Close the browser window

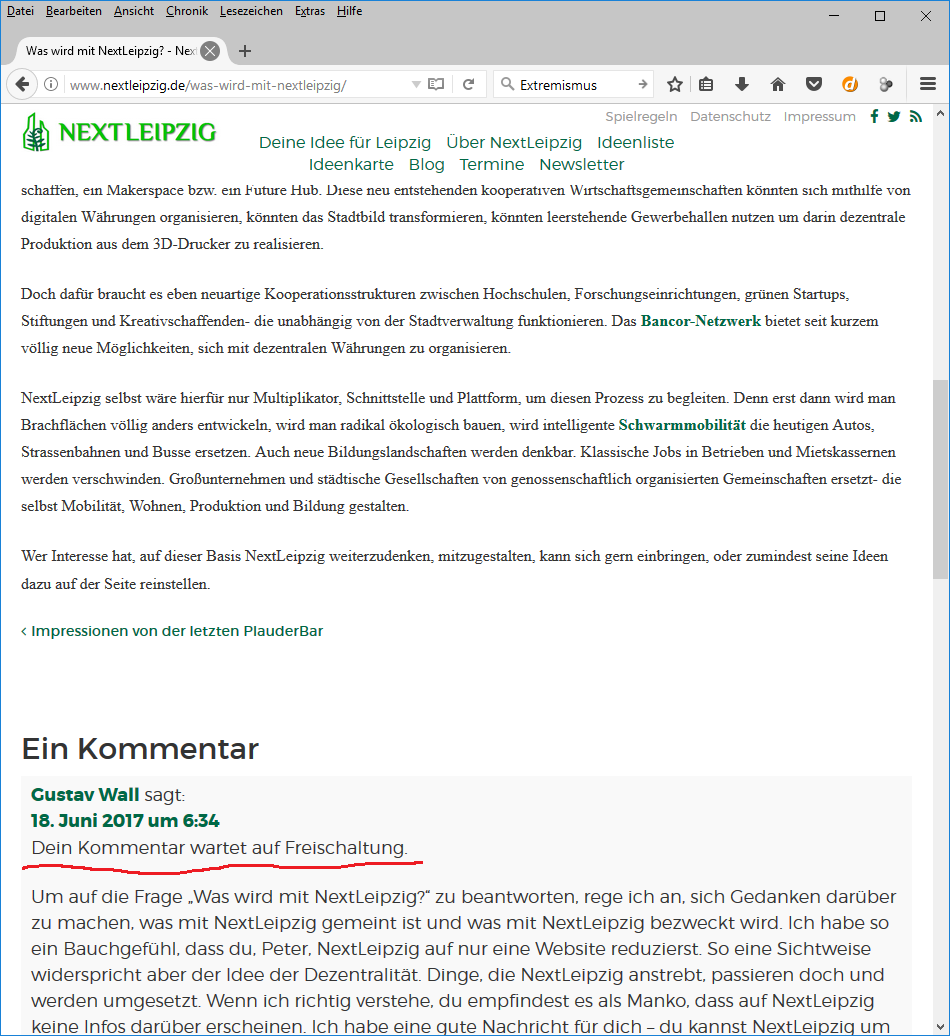(x=926, y=15)
